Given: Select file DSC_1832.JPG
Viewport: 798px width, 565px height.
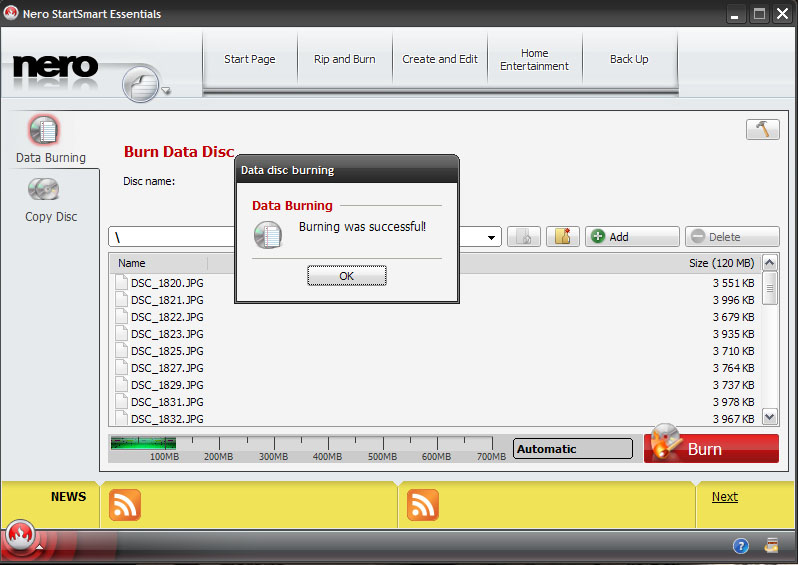Looking at the screenshot, I should point(167,419).
